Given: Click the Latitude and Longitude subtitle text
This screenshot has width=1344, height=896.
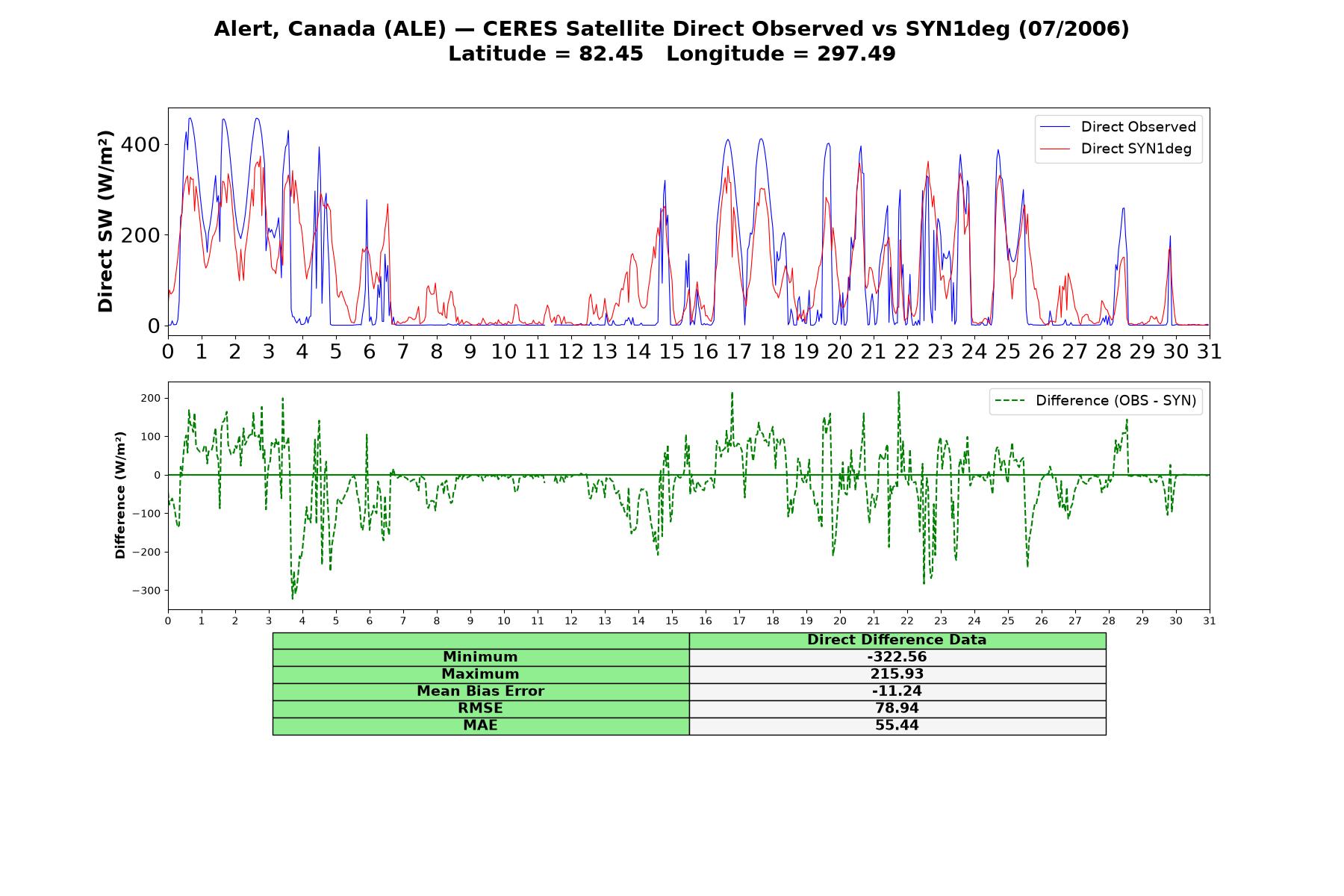Looking at the screenshot, I should pyautogui.click(x=671, y=54).
